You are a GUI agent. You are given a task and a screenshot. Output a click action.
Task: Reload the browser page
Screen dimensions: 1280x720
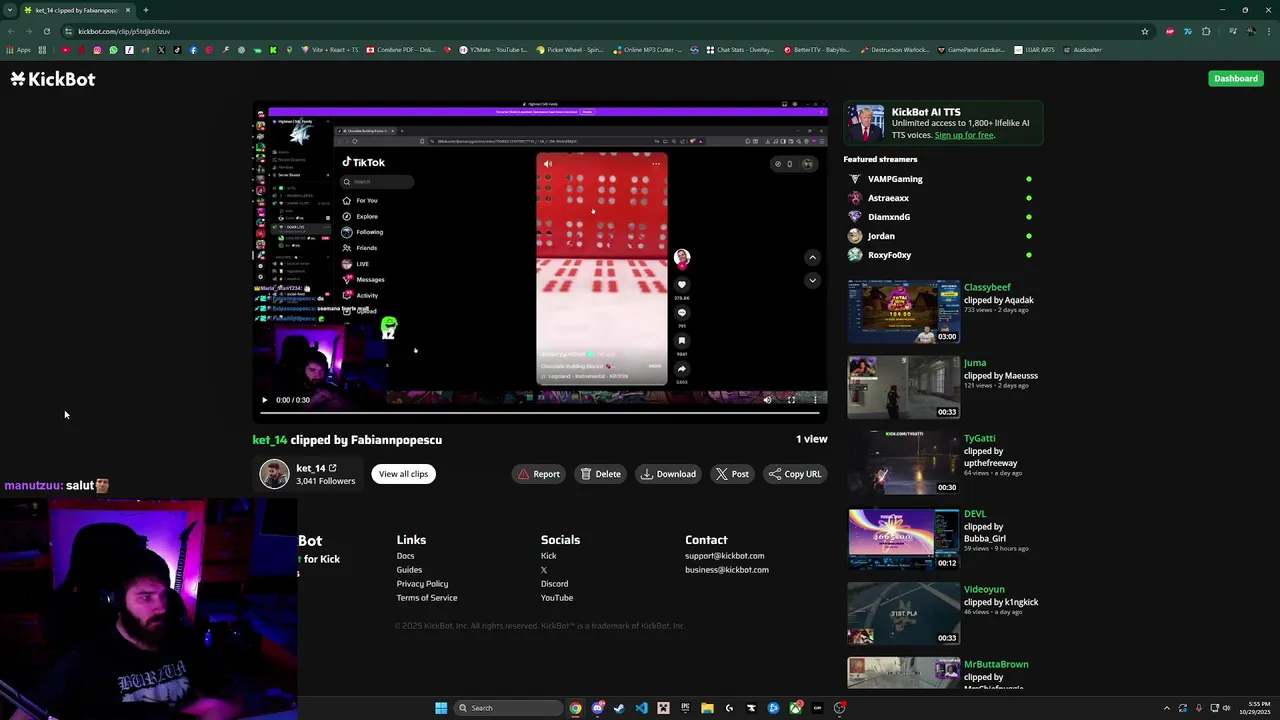point(46,31)
